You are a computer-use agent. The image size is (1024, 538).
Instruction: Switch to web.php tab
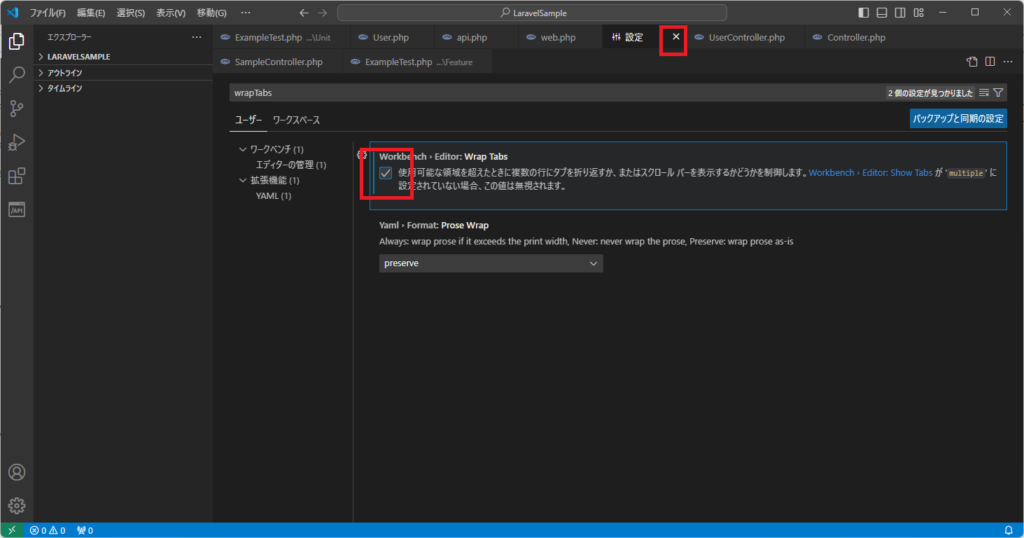click(x=558, y=37)
